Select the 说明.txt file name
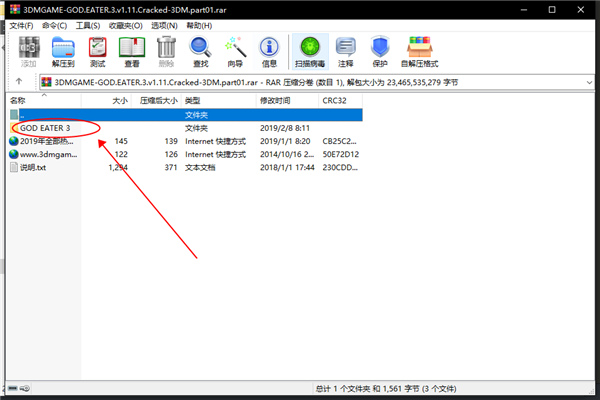 pyautogui.click(x=33, y=167)
